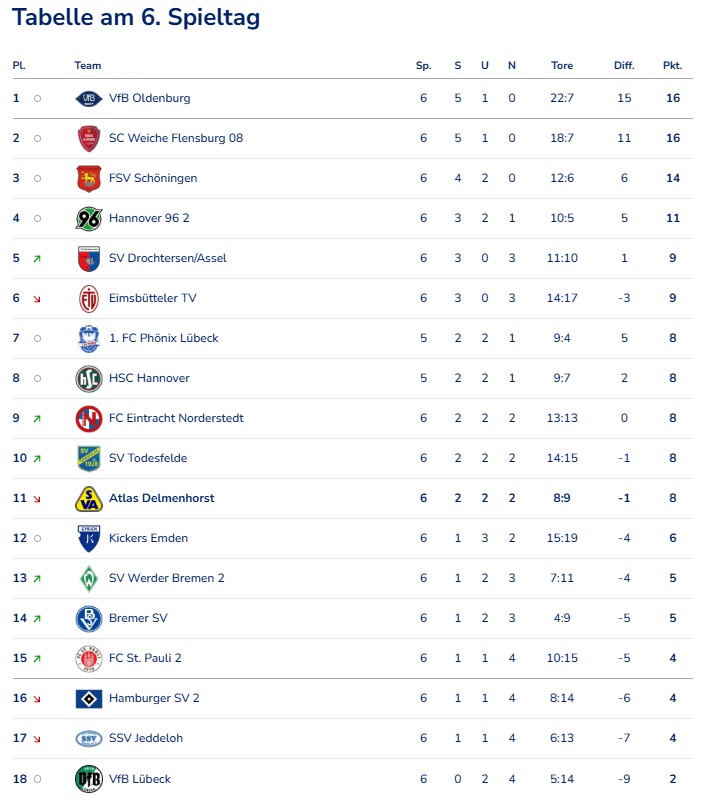Click the Hannover 96 2 logo

click(89, 218)
